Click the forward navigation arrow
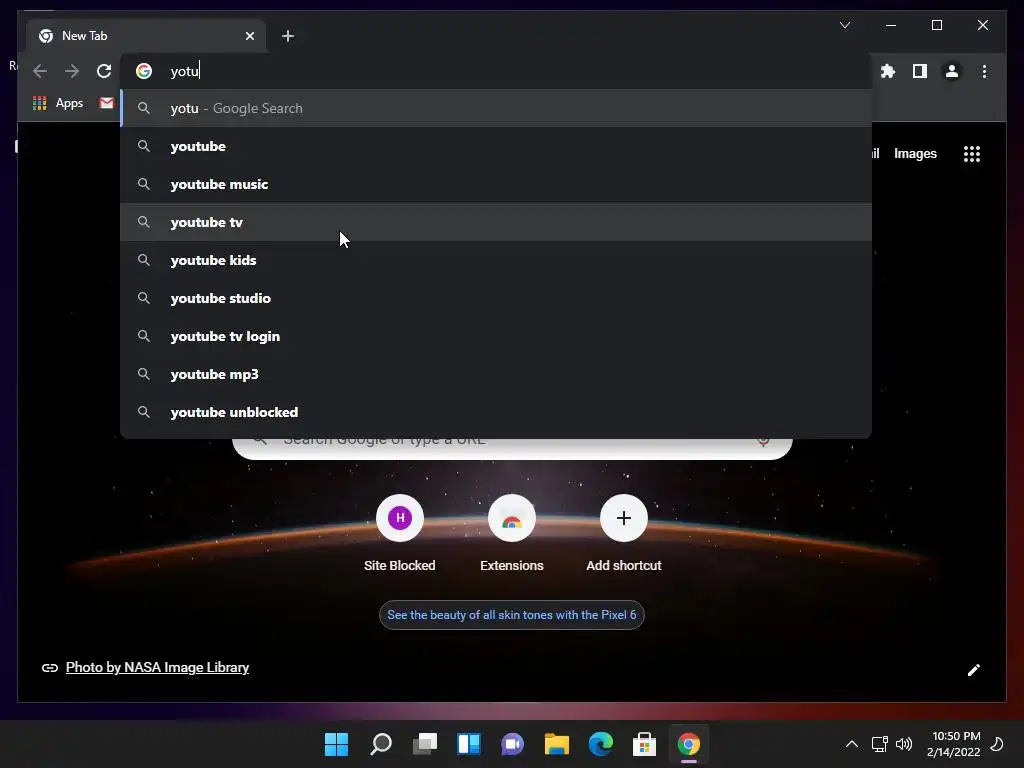This screenshot has height=768, width=1024. (x=72, y=71)
